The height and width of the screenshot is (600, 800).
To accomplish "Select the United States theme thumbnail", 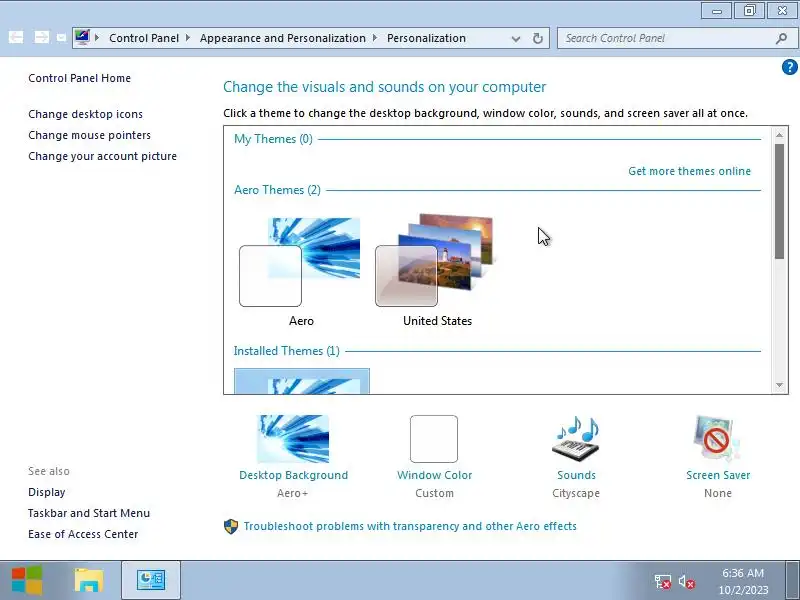I will click(x=436, y=260).
